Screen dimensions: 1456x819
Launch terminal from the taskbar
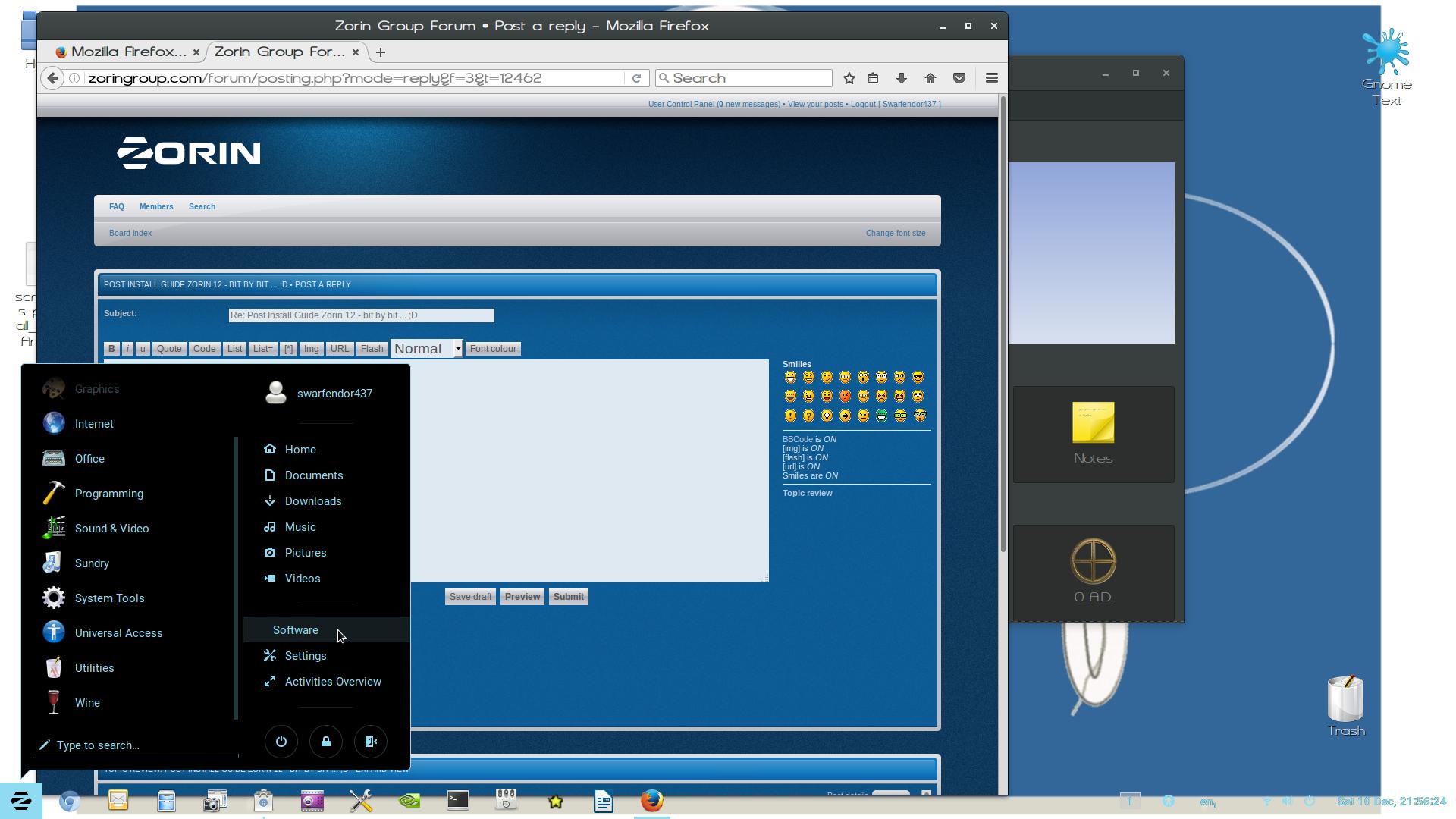click(458, 800)
